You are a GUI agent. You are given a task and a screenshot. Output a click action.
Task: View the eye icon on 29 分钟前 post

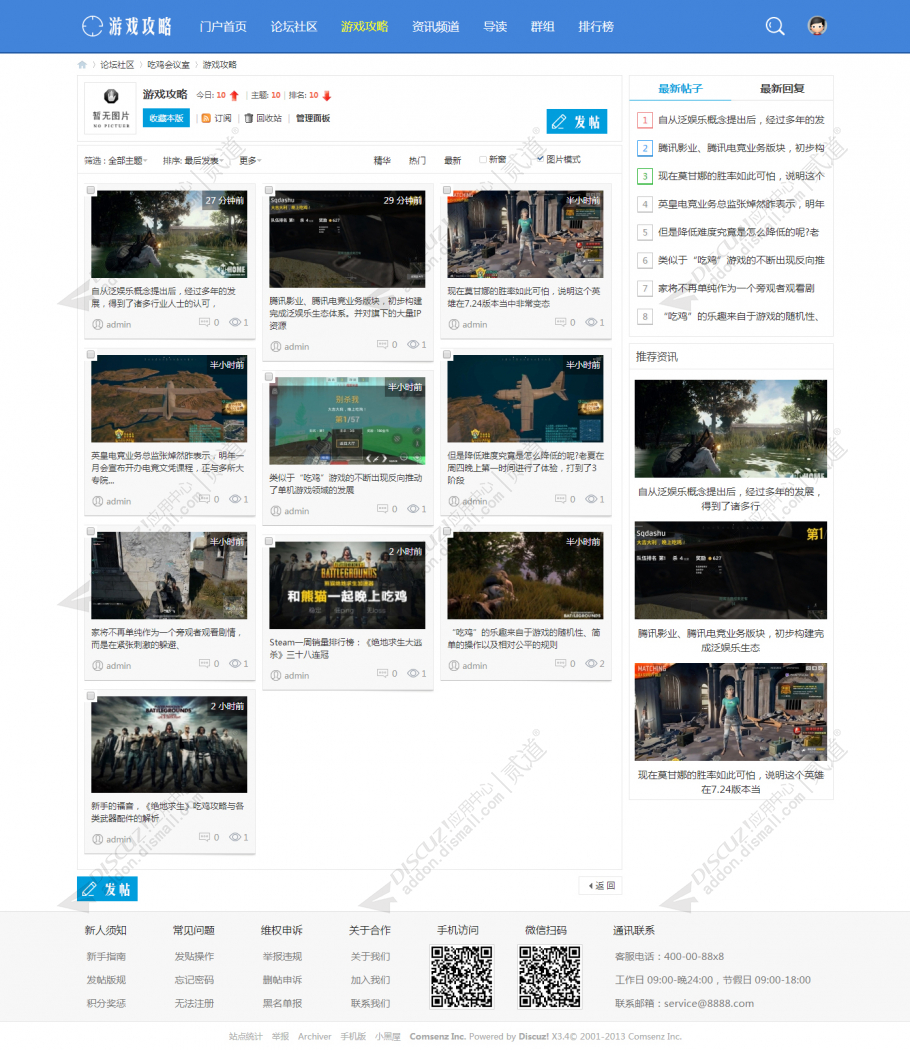pyautogui.click(x=413, y=345)
